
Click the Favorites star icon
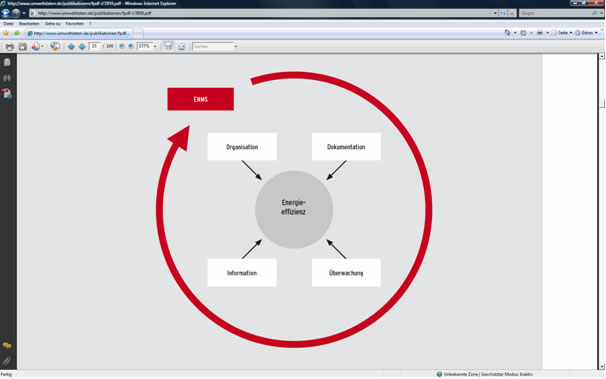pyautogui.click(x=6, y=33)
